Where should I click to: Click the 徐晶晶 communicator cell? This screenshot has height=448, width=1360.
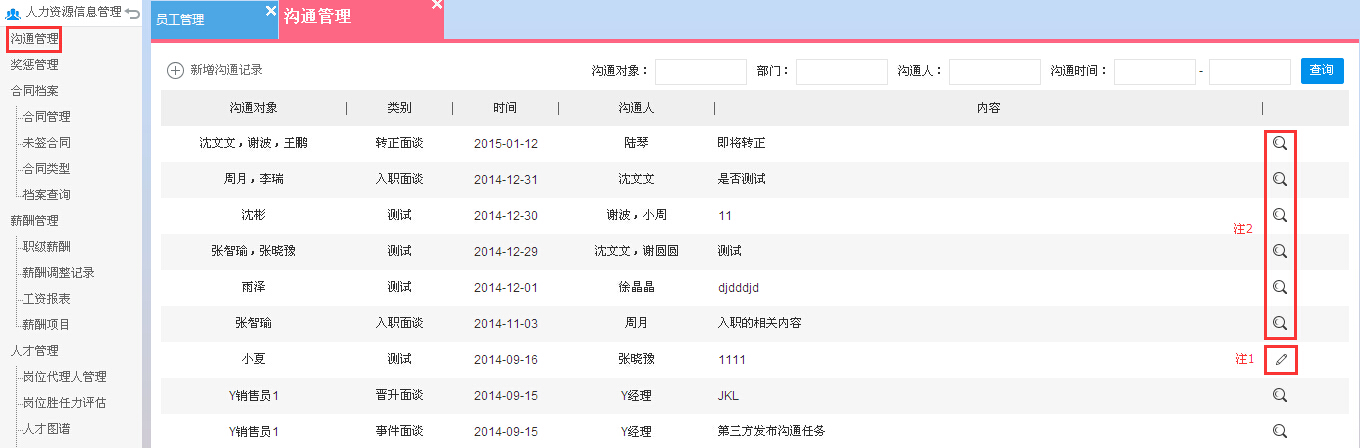click(x=636, y=287)
